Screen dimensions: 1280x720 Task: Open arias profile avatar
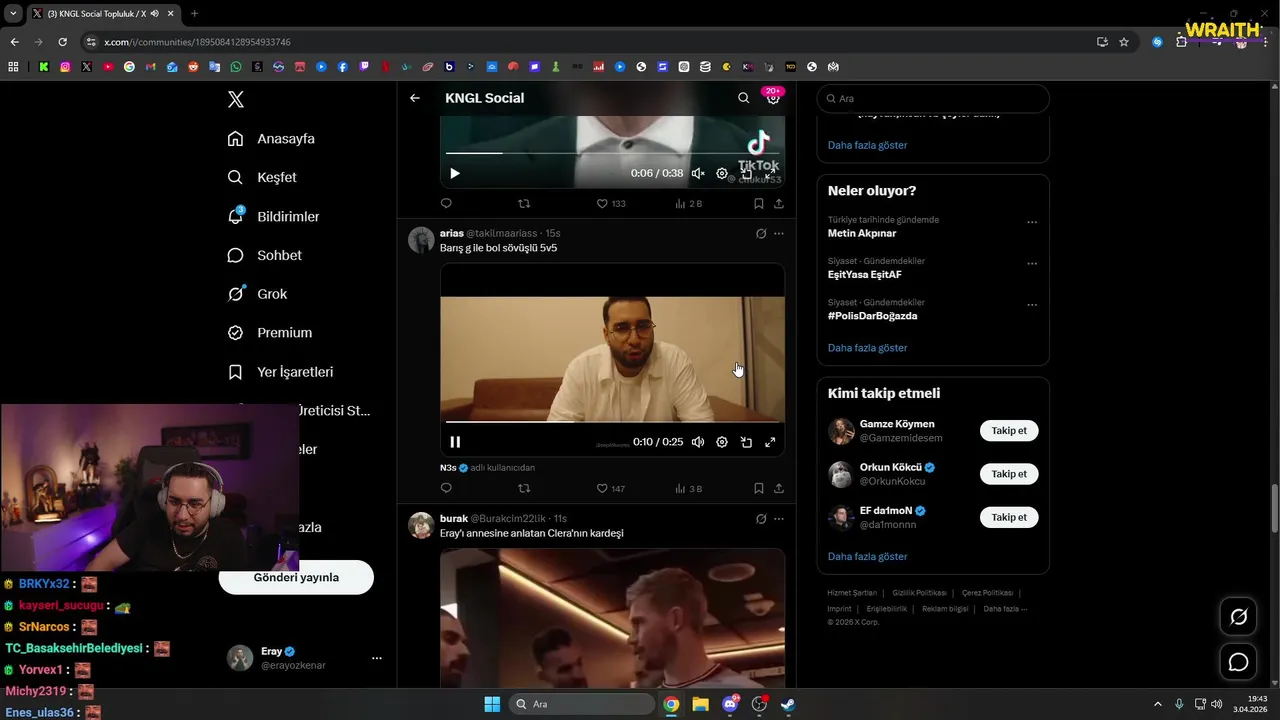[421, 240]
